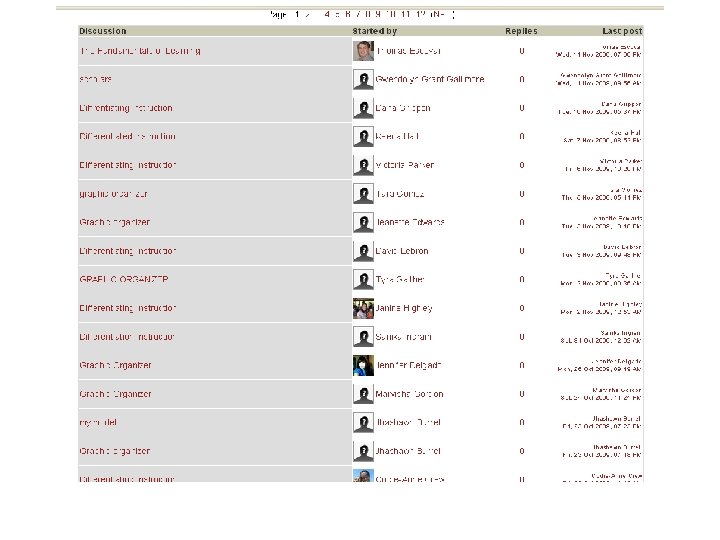
Task: Open Victoria Parker's Differentiating instruction discussion
Action: (128, 165)
